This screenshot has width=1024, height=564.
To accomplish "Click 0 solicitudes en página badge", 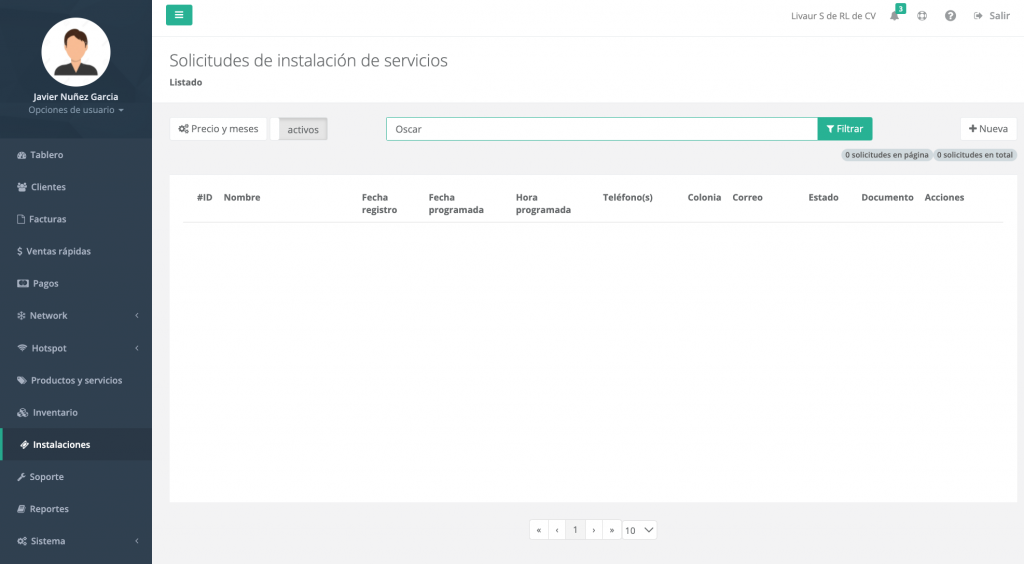I will coord(886,155).
